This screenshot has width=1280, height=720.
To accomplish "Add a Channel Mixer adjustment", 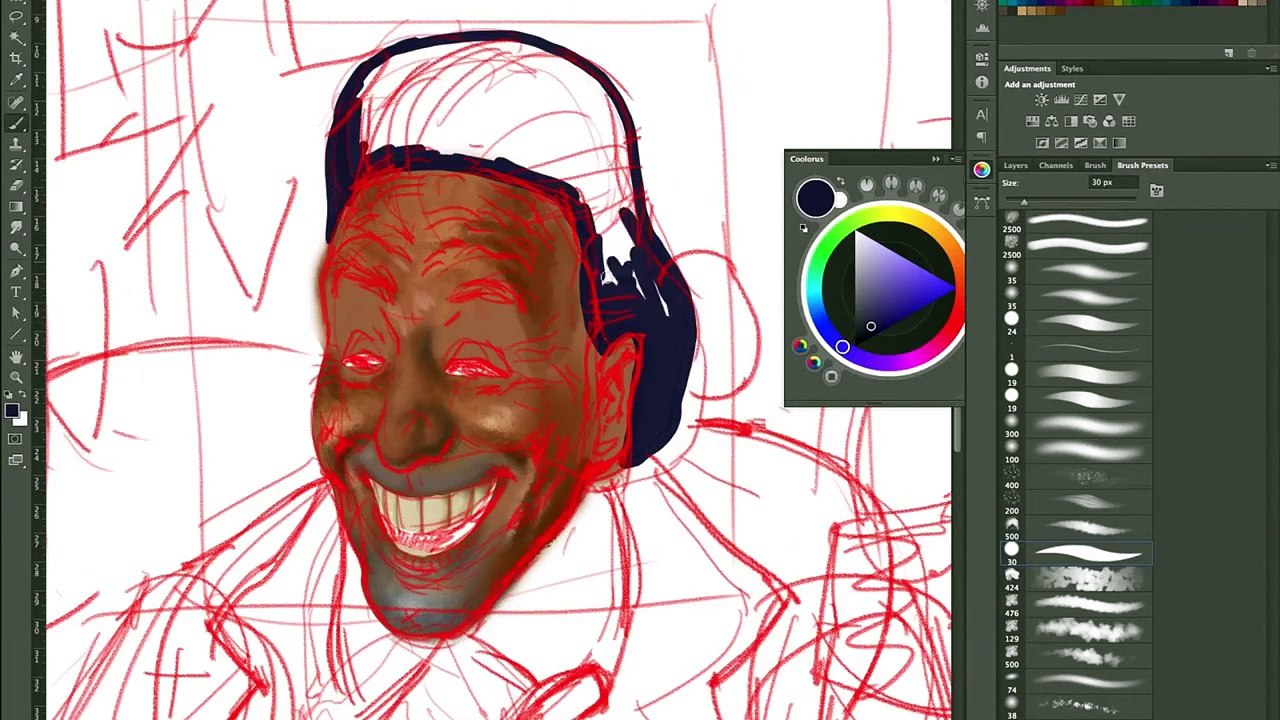I will click(1109, 121).
